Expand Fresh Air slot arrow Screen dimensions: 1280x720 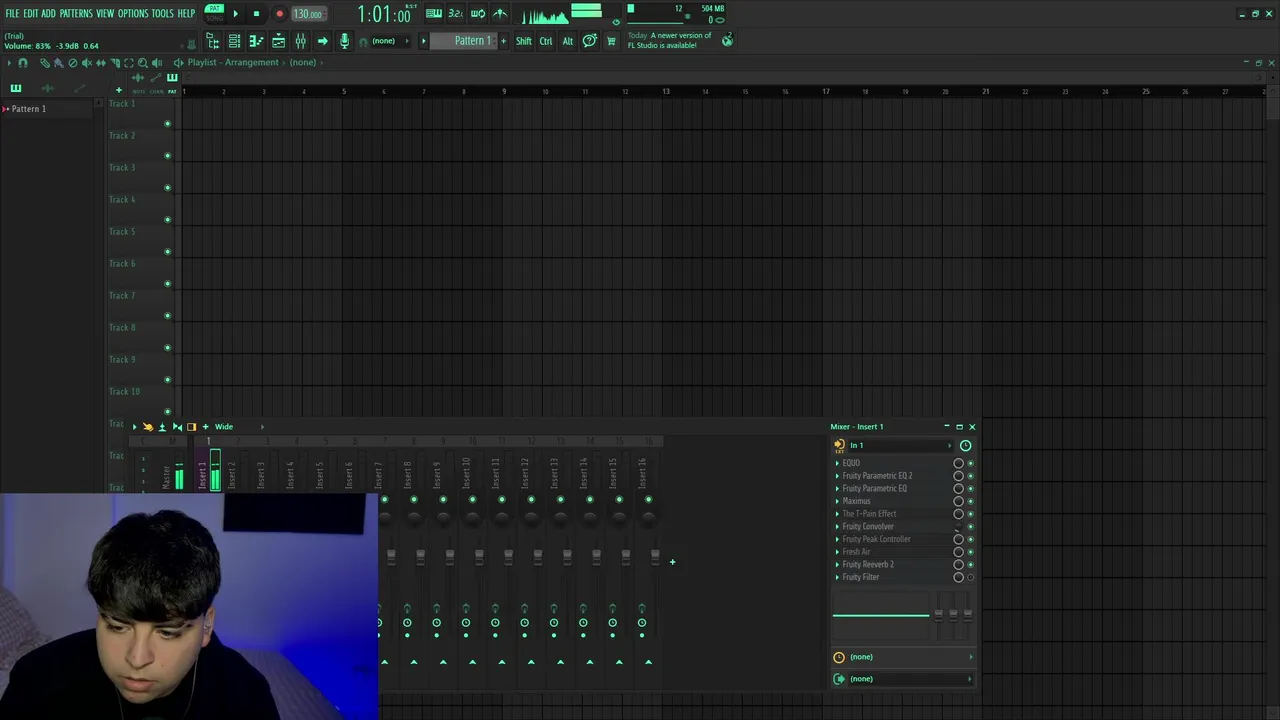[x=837, y=552]
